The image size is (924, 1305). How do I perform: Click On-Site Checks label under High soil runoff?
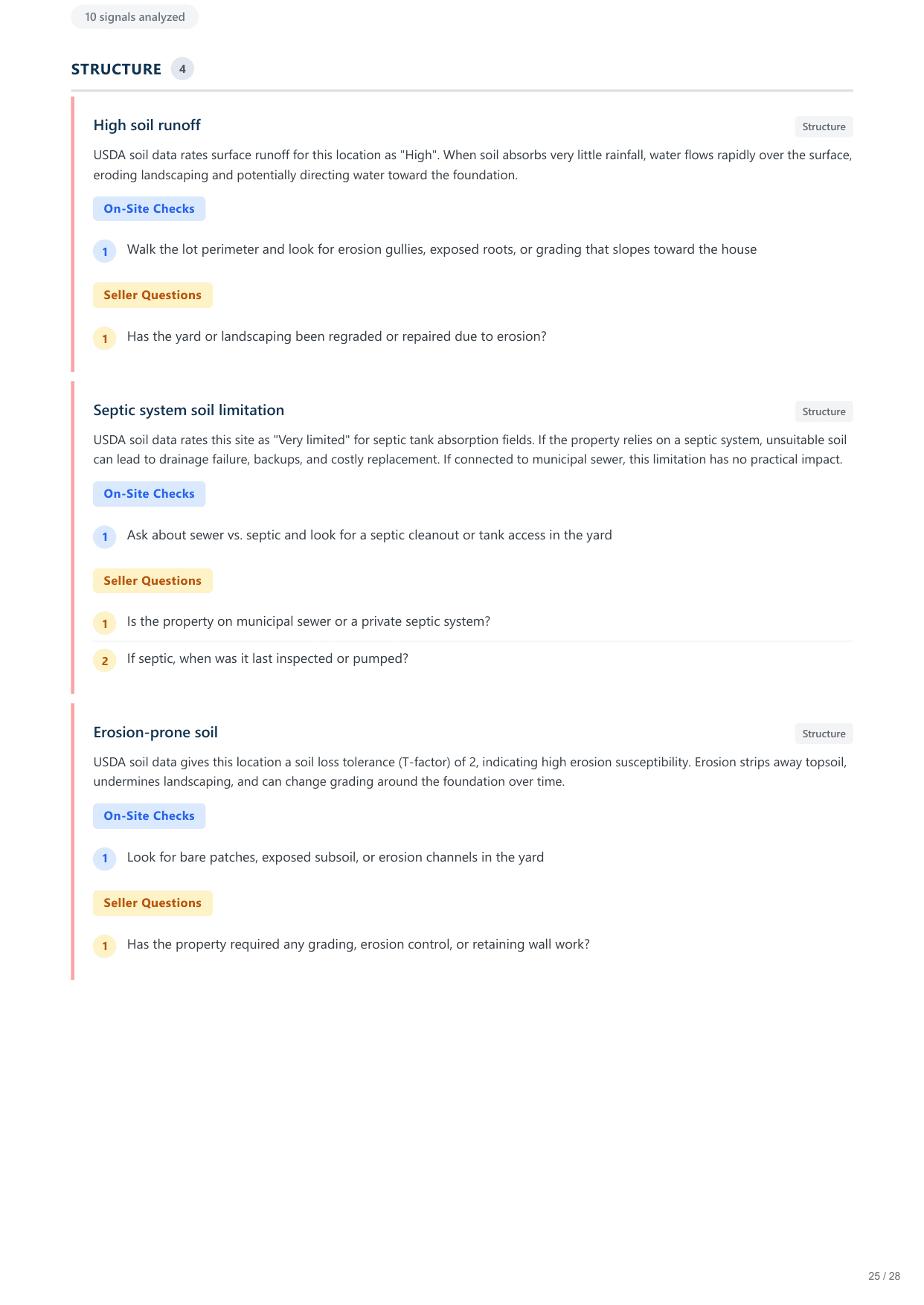(x=149, y=209)
